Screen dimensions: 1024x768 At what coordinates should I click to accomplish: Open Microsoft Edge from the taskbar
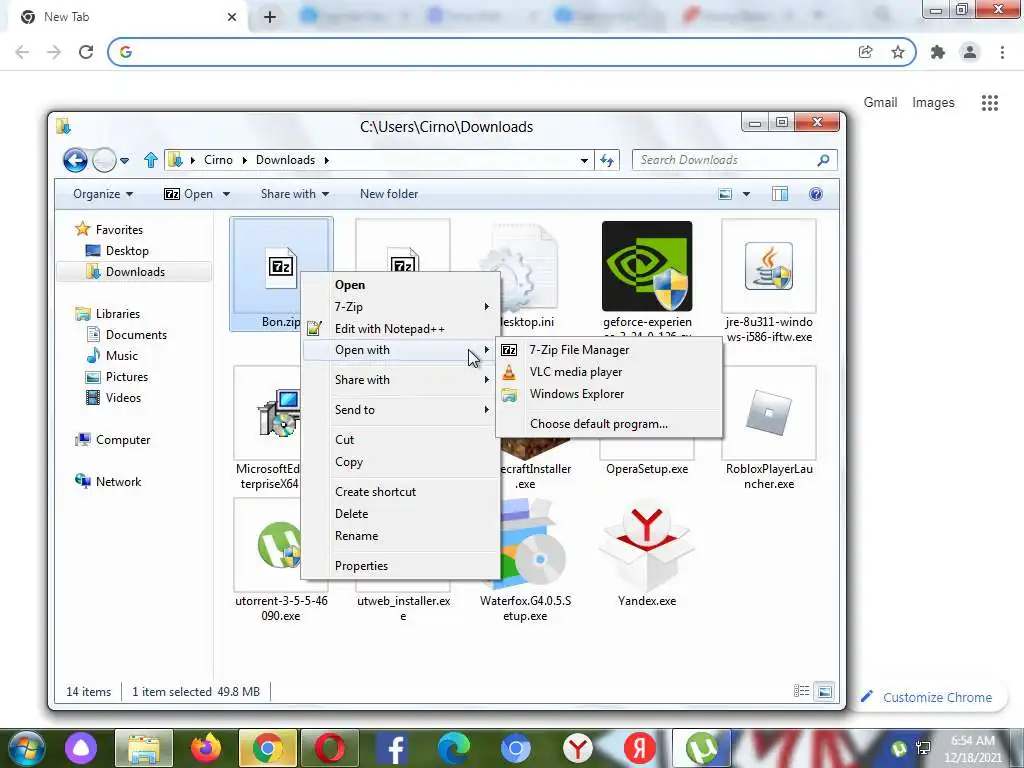click(x=453, y=748)
